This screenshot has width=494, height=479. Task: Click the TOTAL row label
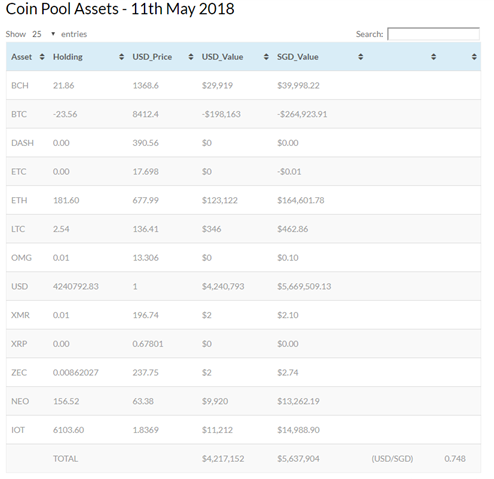tap(66, 459)
